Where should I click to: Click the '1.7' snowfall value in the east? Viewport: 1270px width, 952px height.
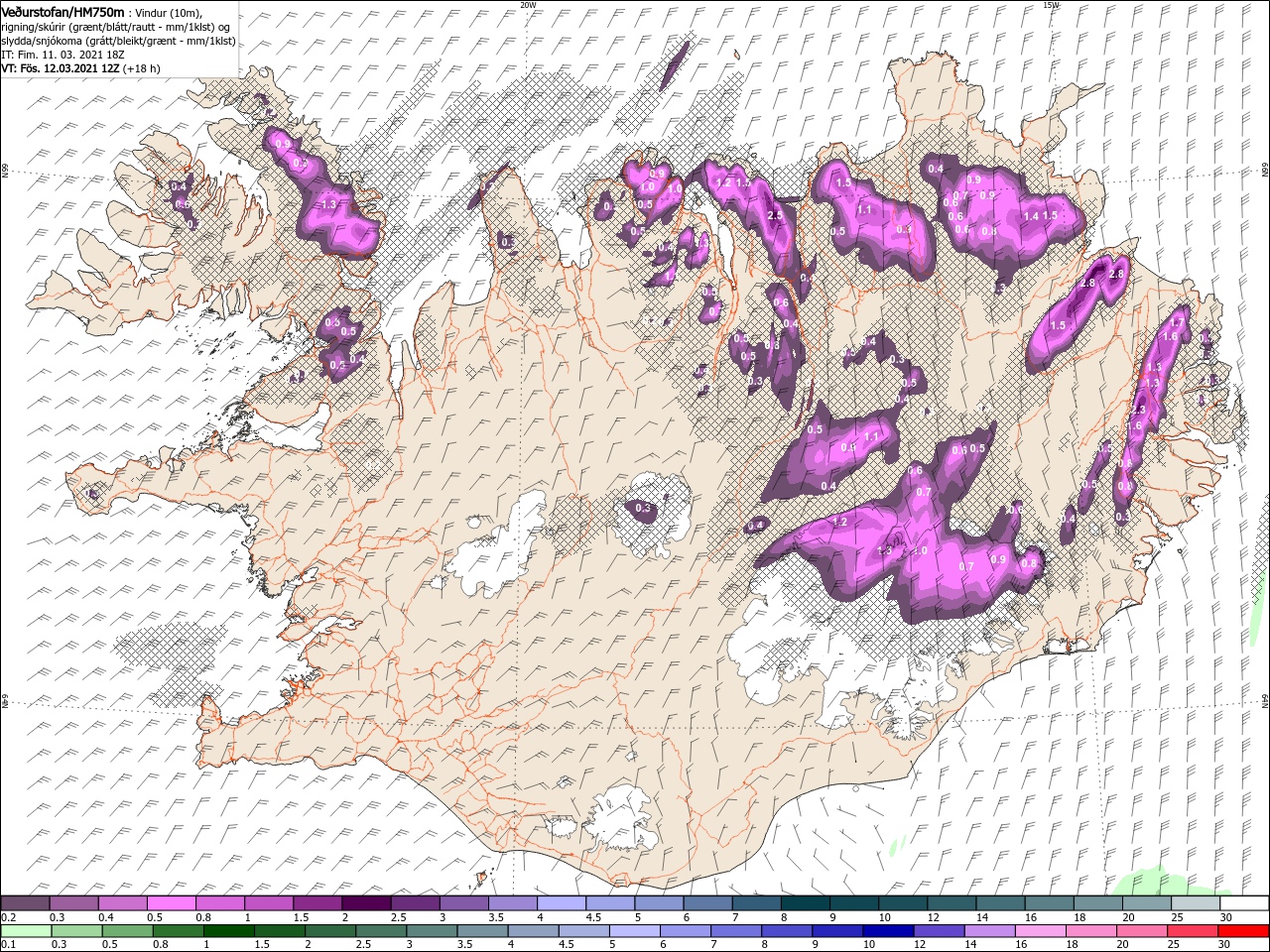click(x=1178, y=323)
